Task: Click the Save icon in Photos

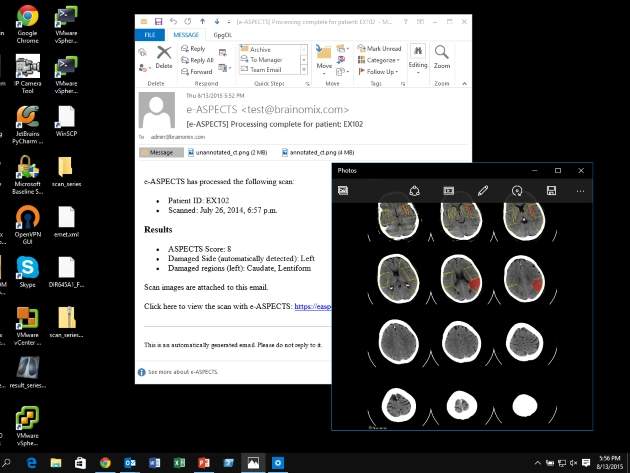Action: (x=551, y=190)
